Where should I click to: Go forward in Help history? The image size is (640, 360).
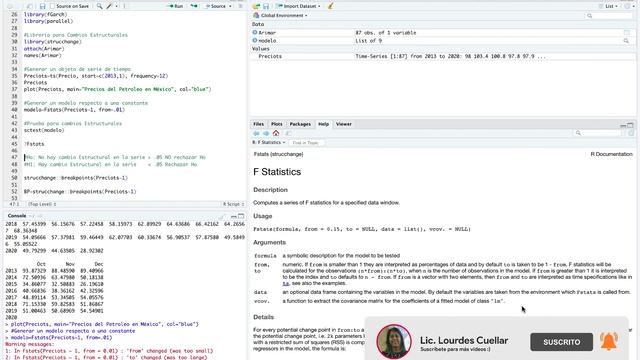pyautogui.click(x=266, y=133)
